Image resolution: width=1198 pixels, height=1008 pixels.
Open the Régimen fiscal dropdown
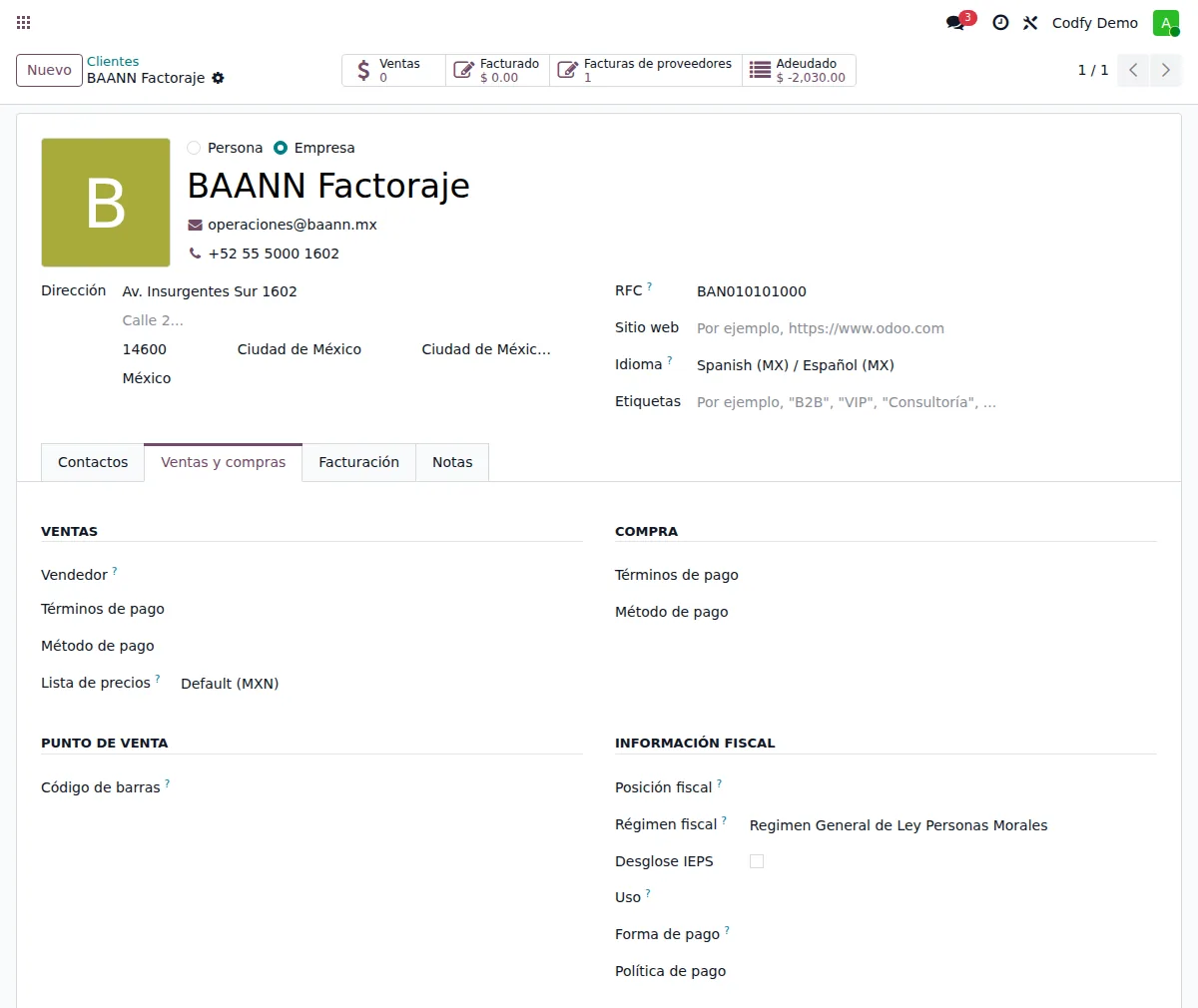coord(952,825)
